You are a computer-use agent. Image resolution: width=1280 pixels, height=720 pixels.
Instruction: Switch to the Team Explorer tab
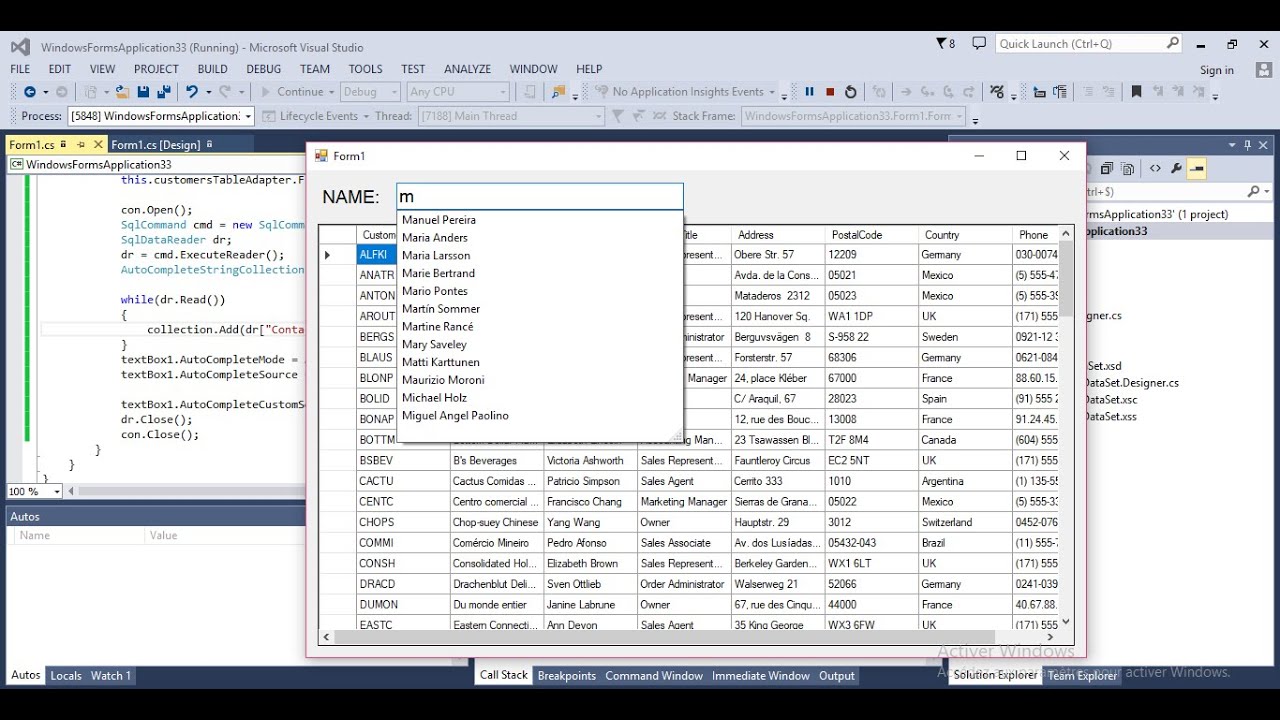(x=1082, y=676)
